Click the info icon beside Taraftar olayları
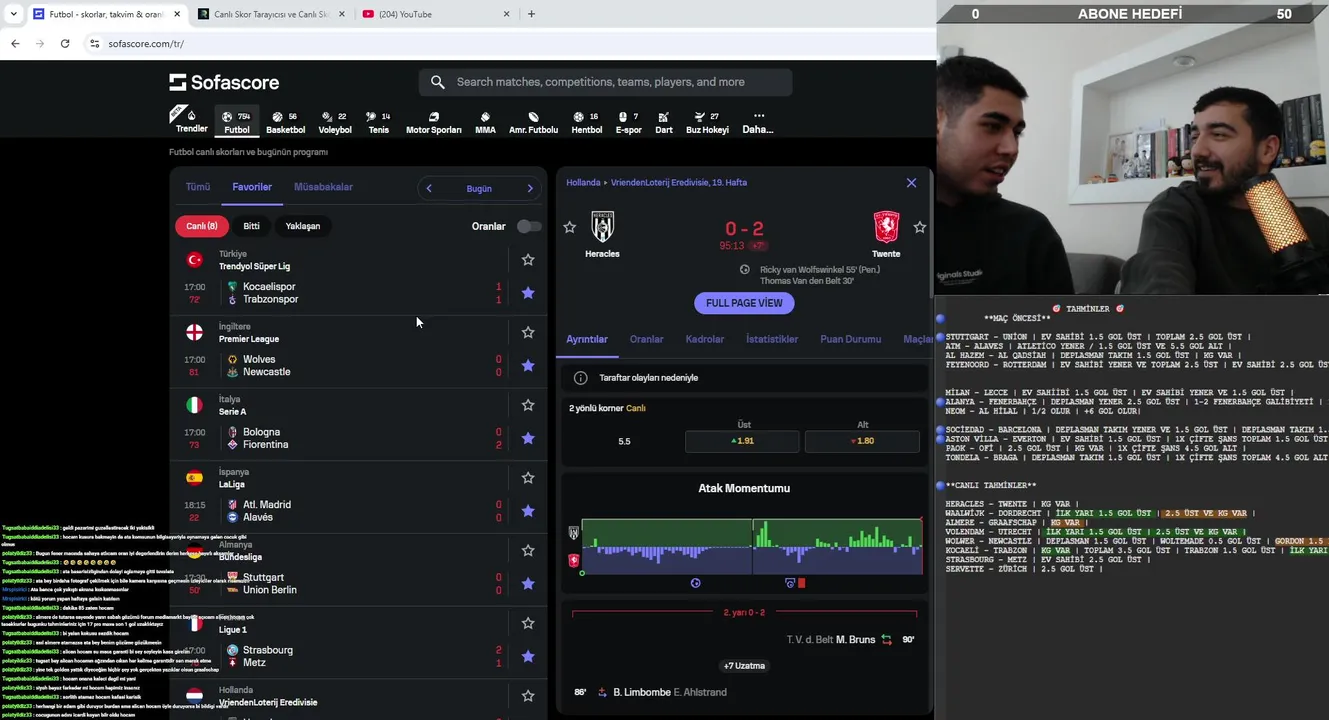 pyautogui.click(x=580, y=378)
